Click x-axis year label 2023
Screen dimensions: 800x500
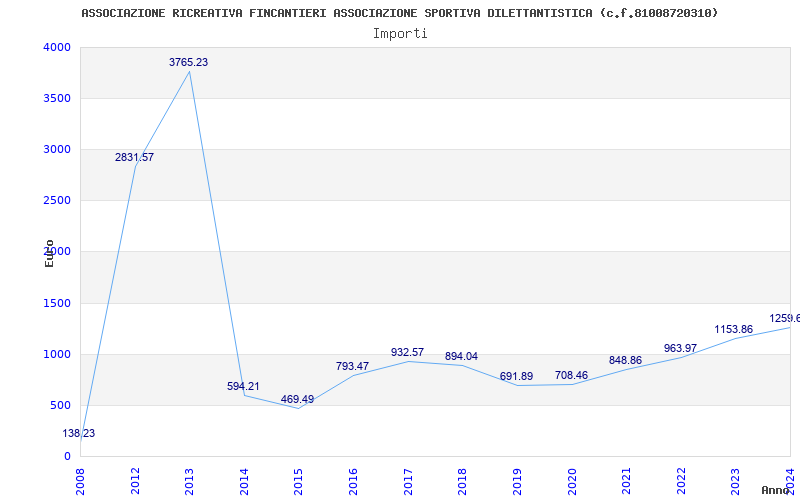(x=735, y=481)
